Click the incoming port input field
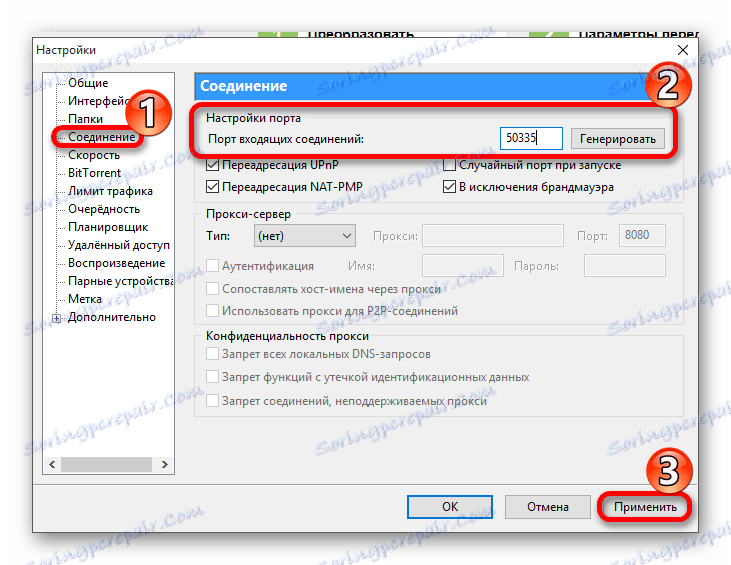Image resolution: width=731 pixels, height=565 pixels. pyautogui.click(x=531, y=138)
